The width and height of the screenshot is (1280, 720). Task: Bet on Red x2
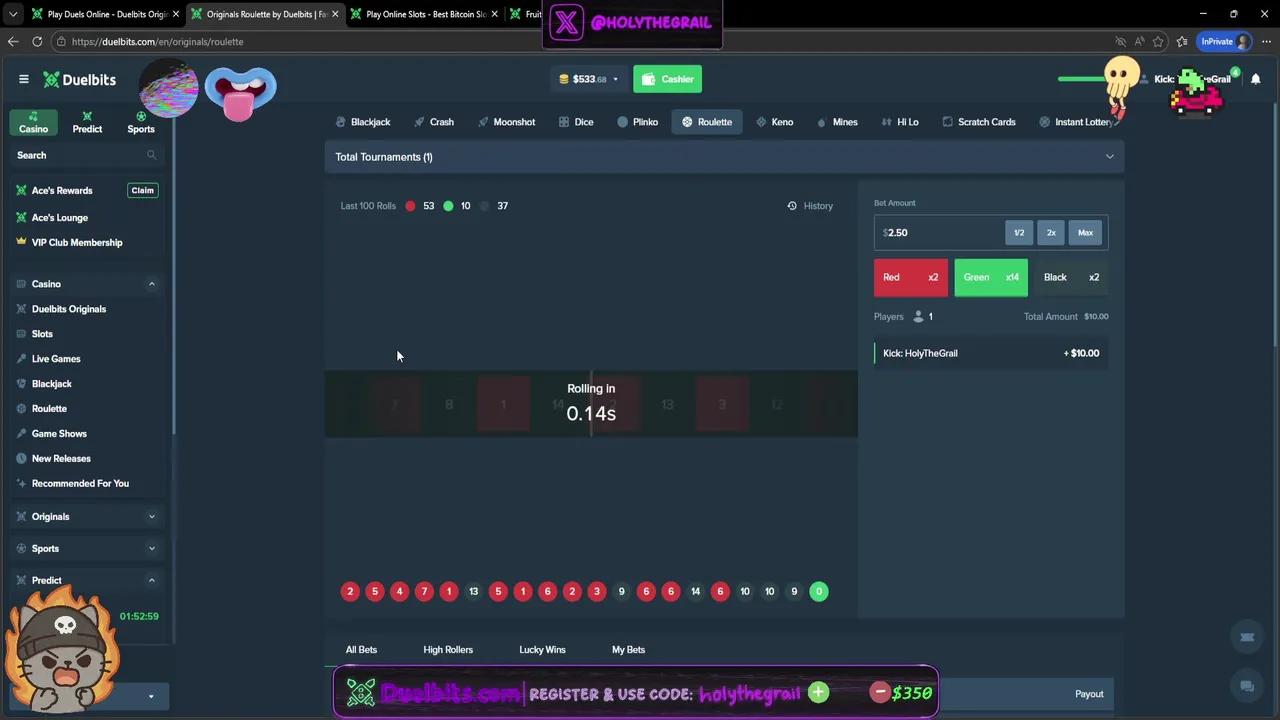[910, 277]
